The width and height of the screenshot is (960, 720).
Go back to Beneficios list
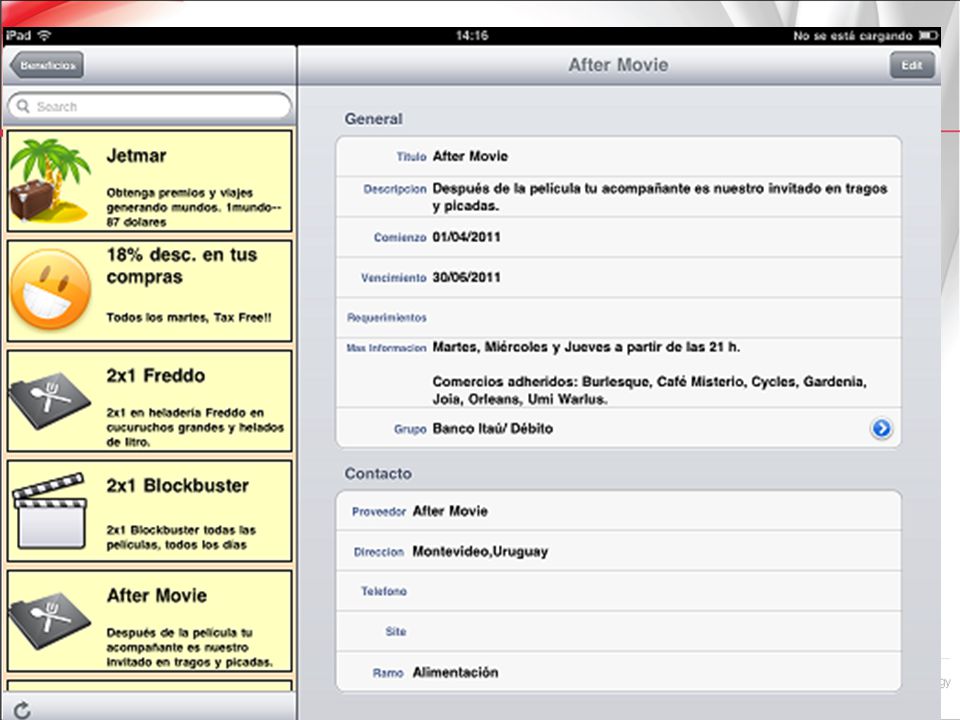tap(47, 65)
